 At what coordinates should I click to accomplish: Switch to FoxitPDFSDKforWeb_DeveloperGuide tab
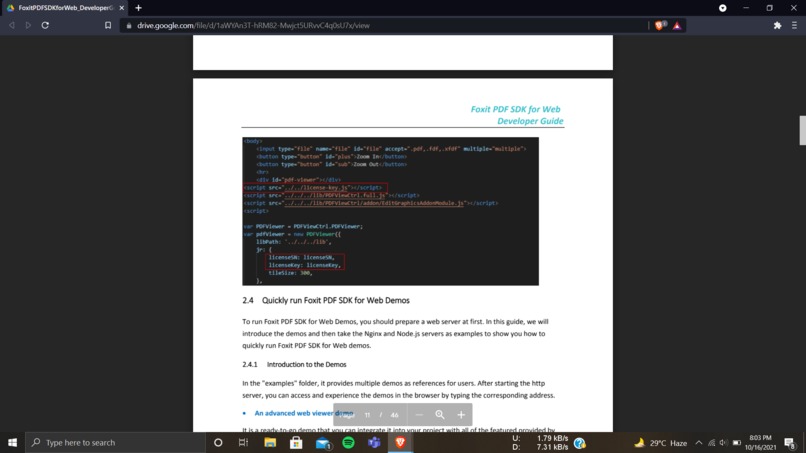coord(64,8)
